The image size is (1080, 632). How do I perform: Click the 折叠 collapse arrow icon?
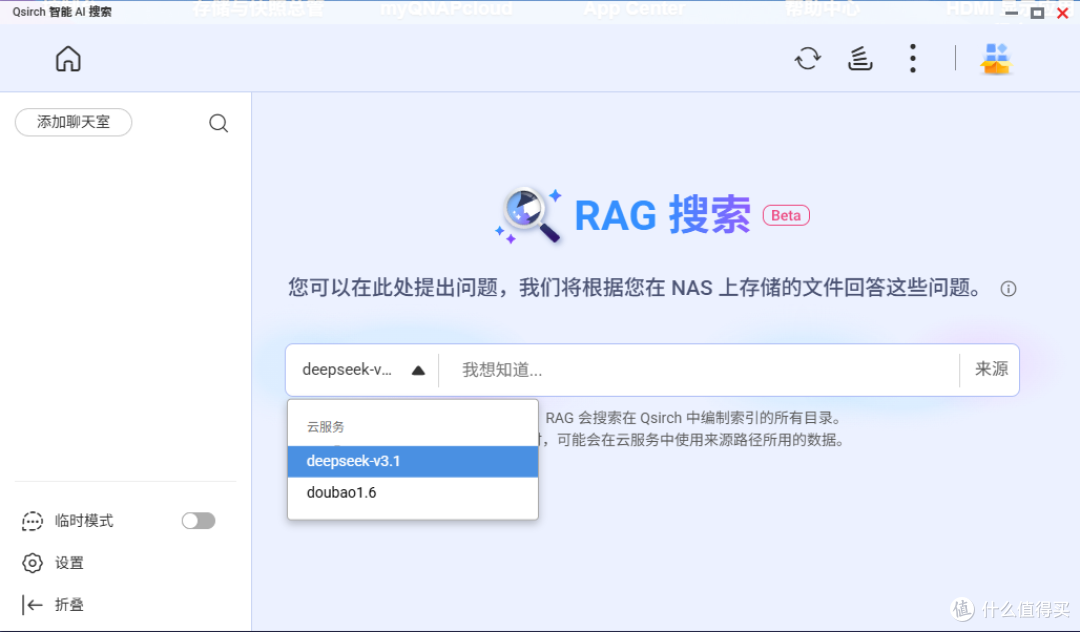click(32, 604)
